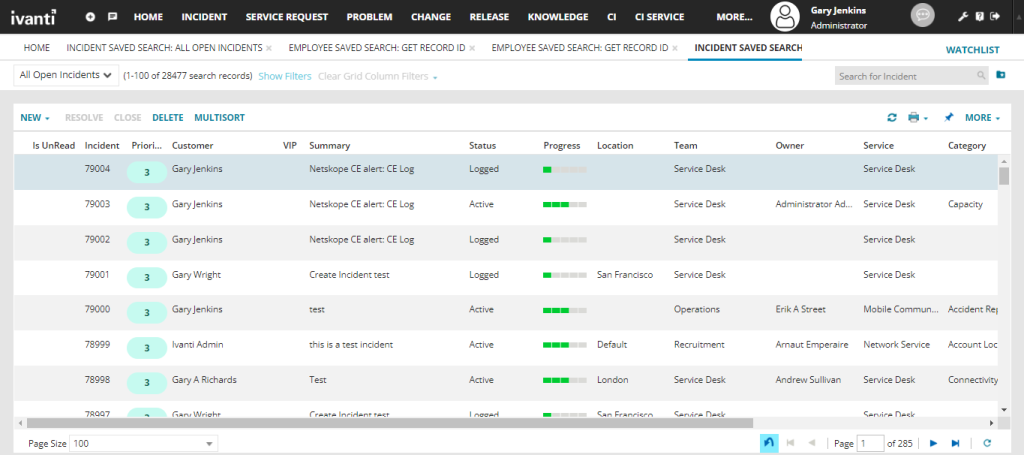This screenshot has height=470, width=1024.
Task: Open the CHANGE menu
Action: tap(431, 17)
